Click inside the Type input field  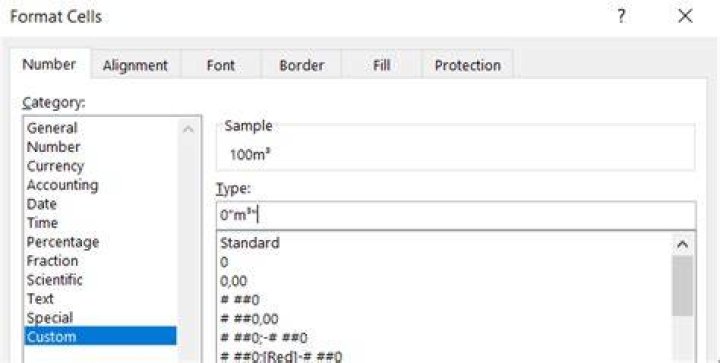(x=456, y=215)
